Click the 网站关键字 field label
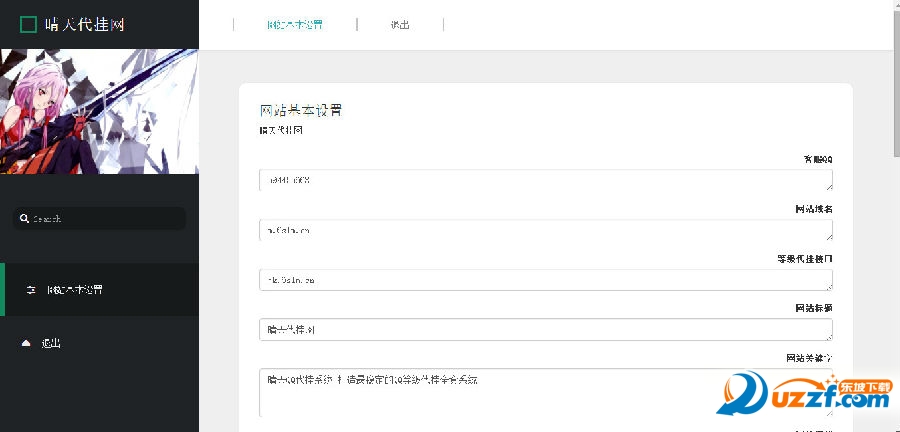The width and height of the screenshot is (900, 432). 809,359
